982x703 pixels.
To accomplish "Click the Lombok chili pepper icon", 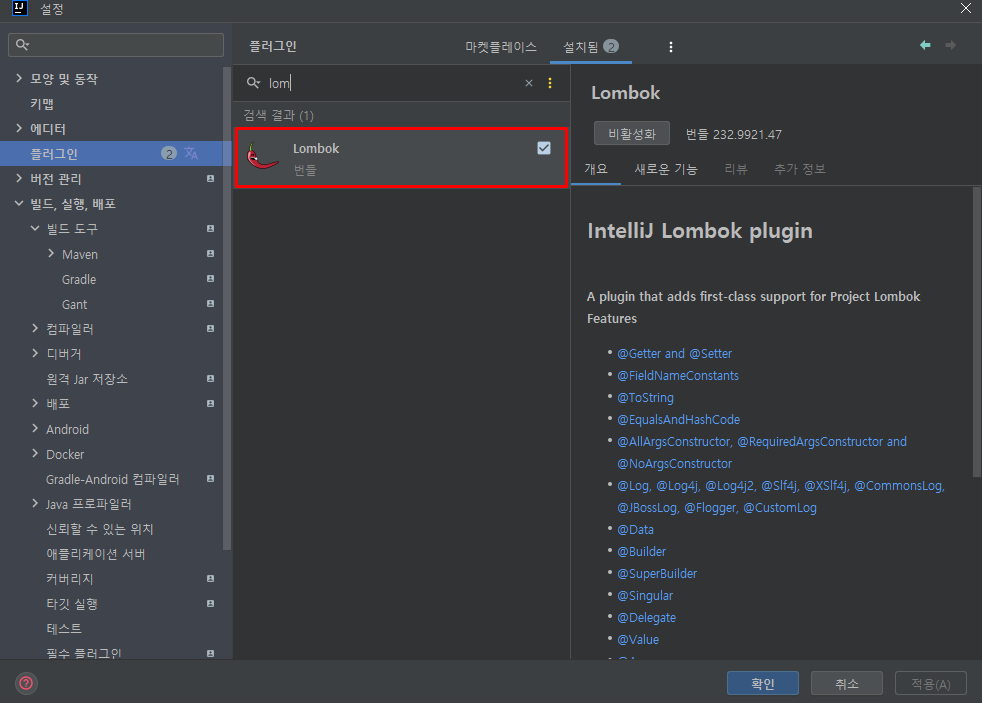I will (262, 157).
